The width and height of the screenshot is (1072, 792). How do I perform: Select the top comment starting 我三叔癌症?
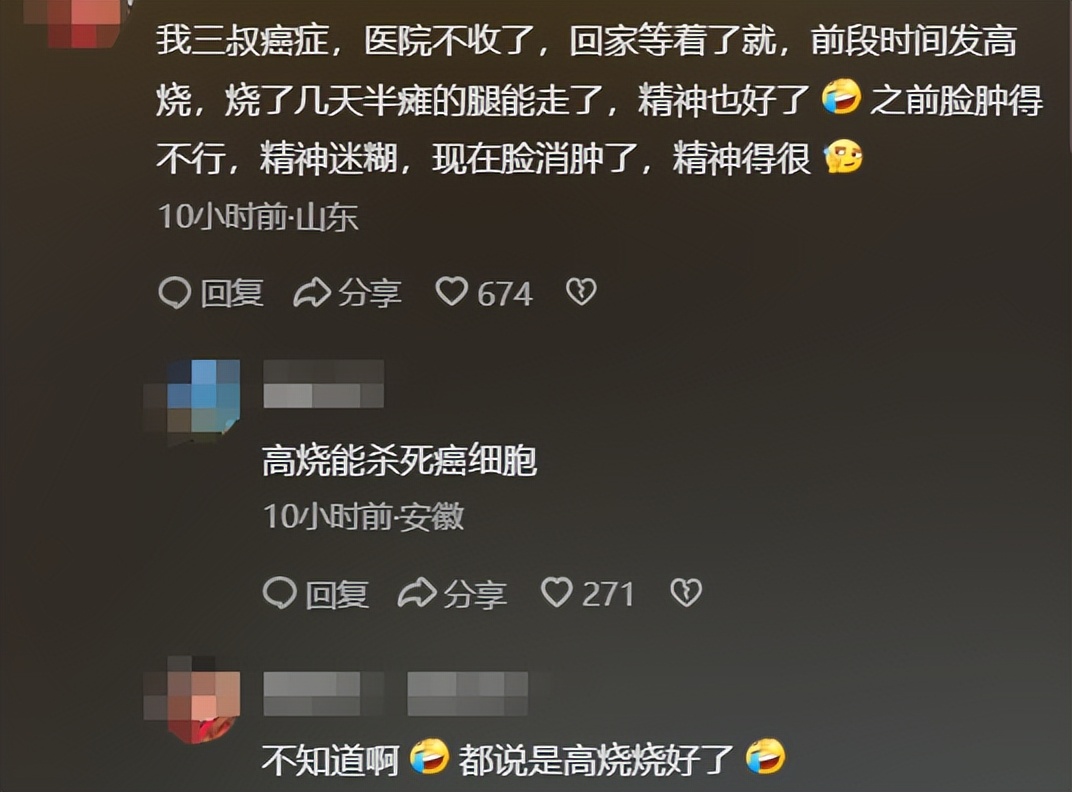tap(599, 99)
